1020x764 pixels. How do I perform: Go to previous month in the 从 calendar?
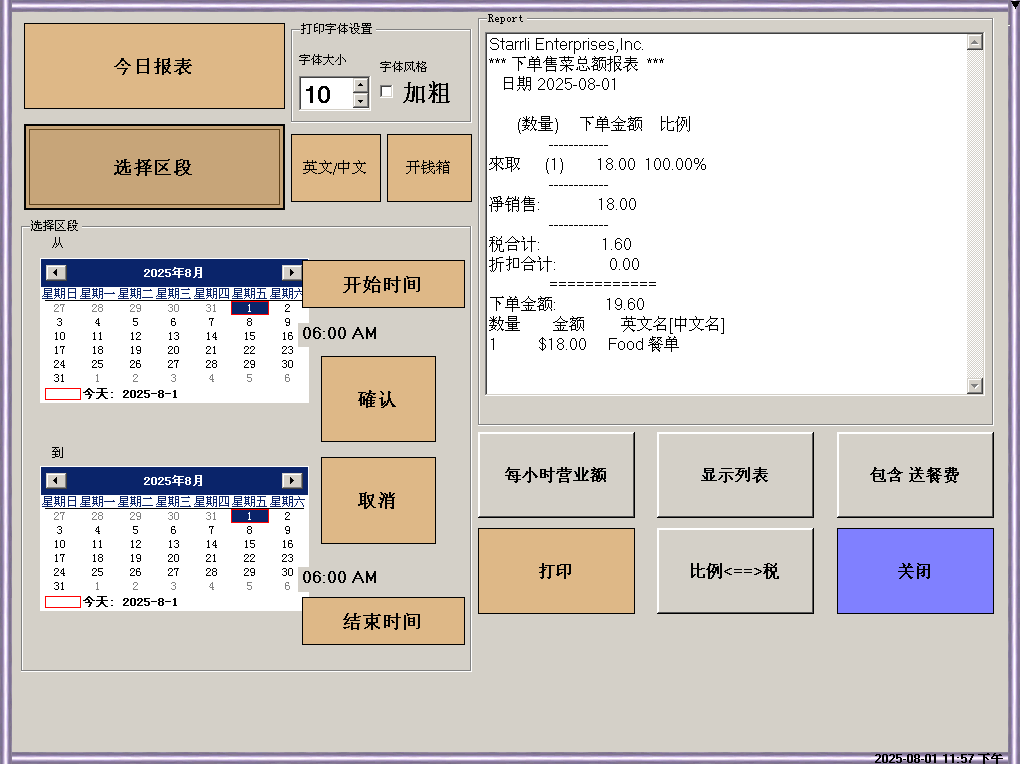point(56,273)
